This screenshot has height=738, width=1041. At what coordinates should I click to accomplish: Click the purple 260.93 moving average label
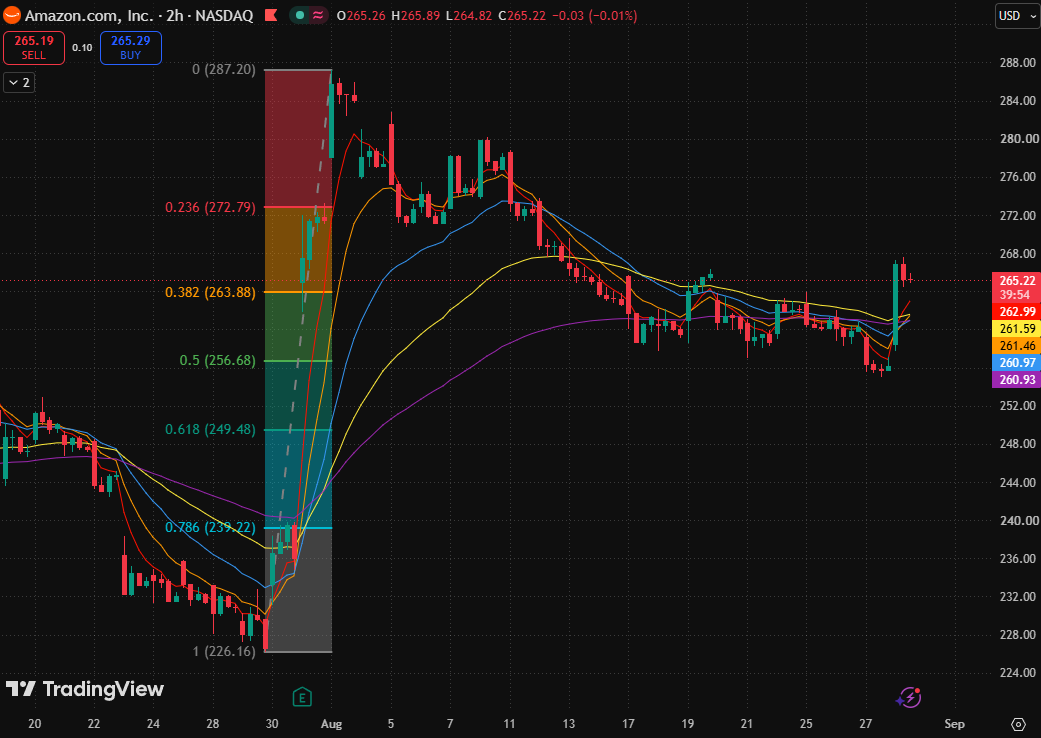[1017, 380]
